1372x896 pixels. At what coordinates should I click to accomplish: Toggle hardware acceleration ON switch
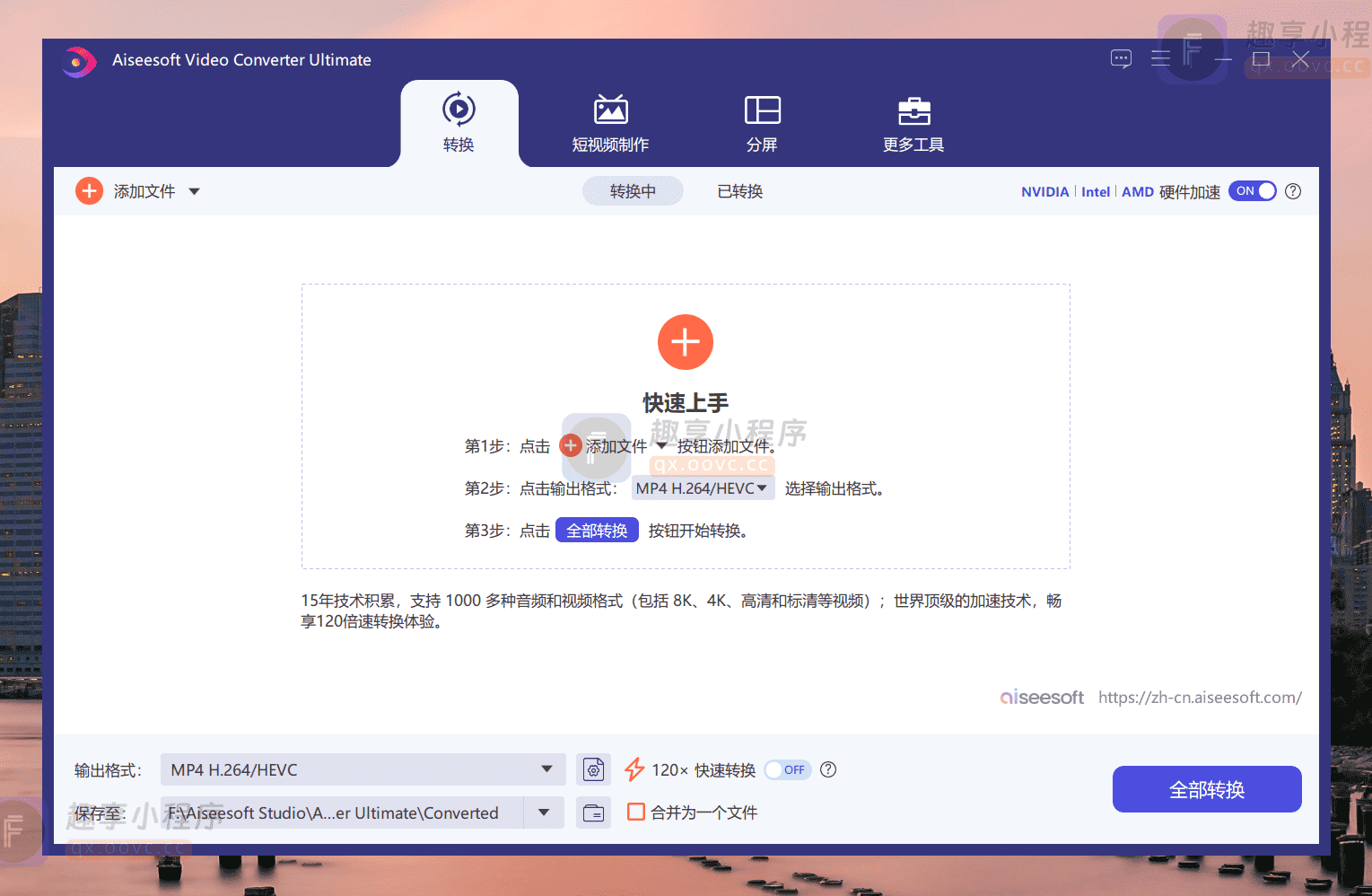(x=1252, y=191)
